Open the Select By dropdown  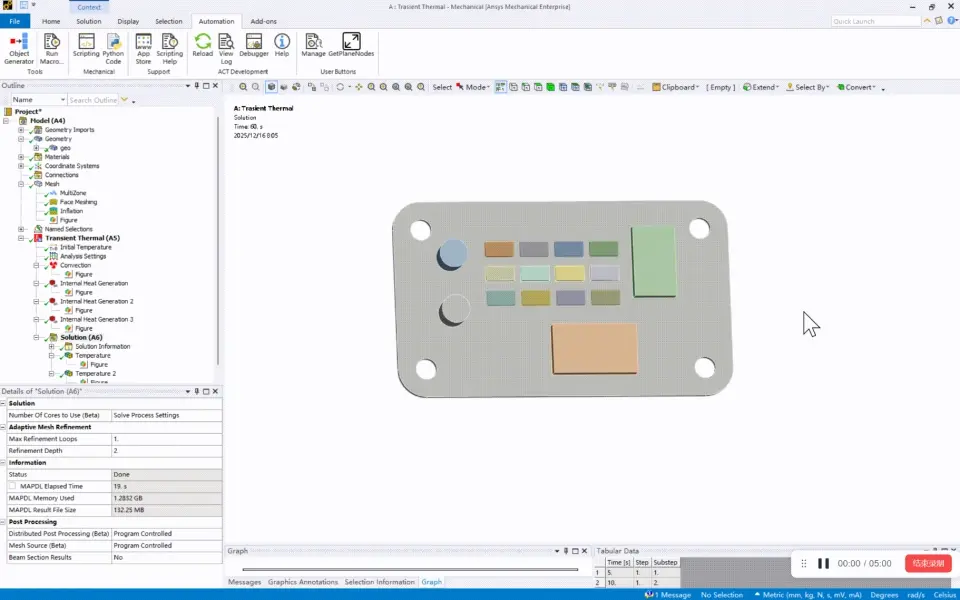point(808,88)
